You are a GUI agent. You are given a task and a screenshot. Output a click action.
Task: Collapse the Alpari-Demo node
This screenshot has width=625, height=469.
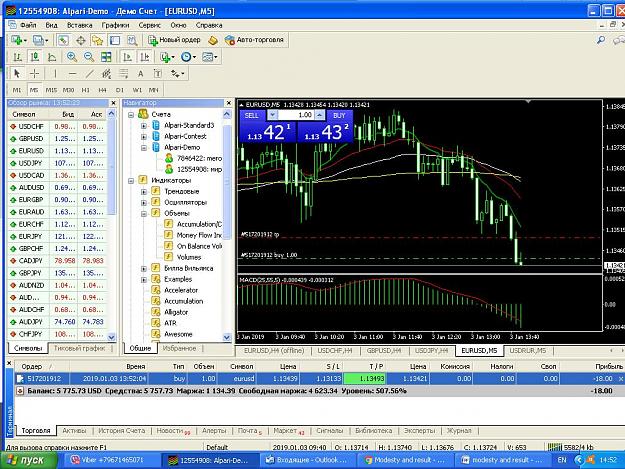(143, 148)
